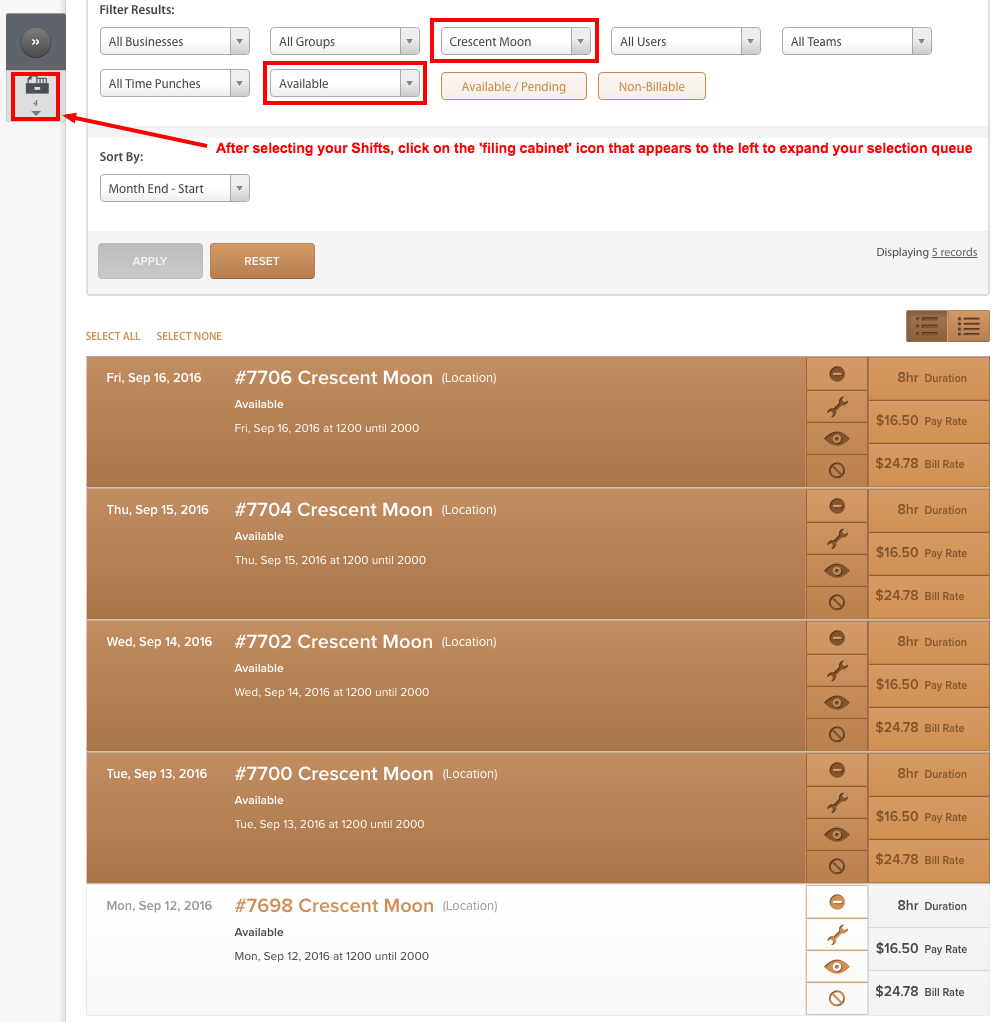The height and width of the screenshot is (1022, 995).
Task: Toggle eye icon on shift #7698
Action: point(837,967)
